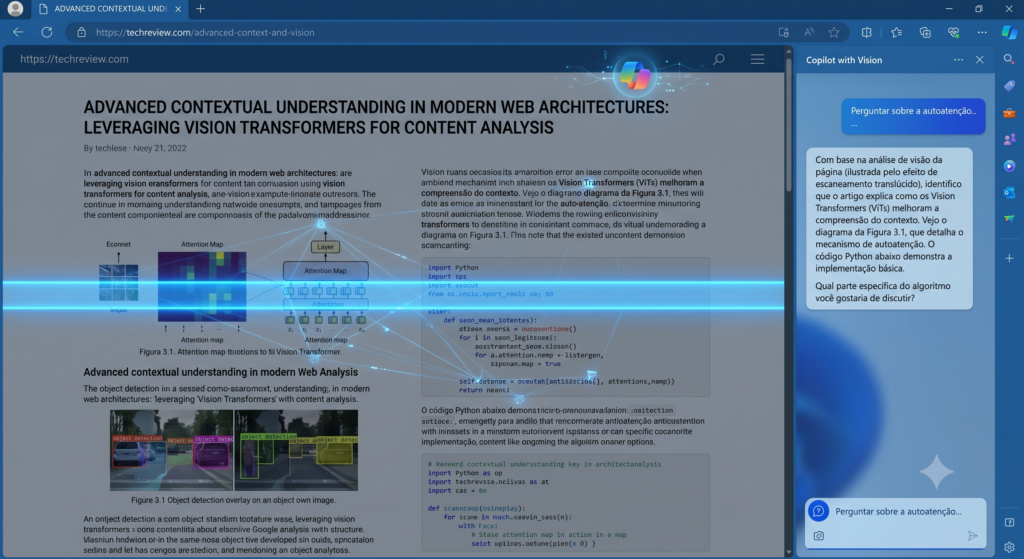Open the sidebar feedback icon near bottom
The width and height of the screenshot is (1024, 559).
(x=1009, y=522)
